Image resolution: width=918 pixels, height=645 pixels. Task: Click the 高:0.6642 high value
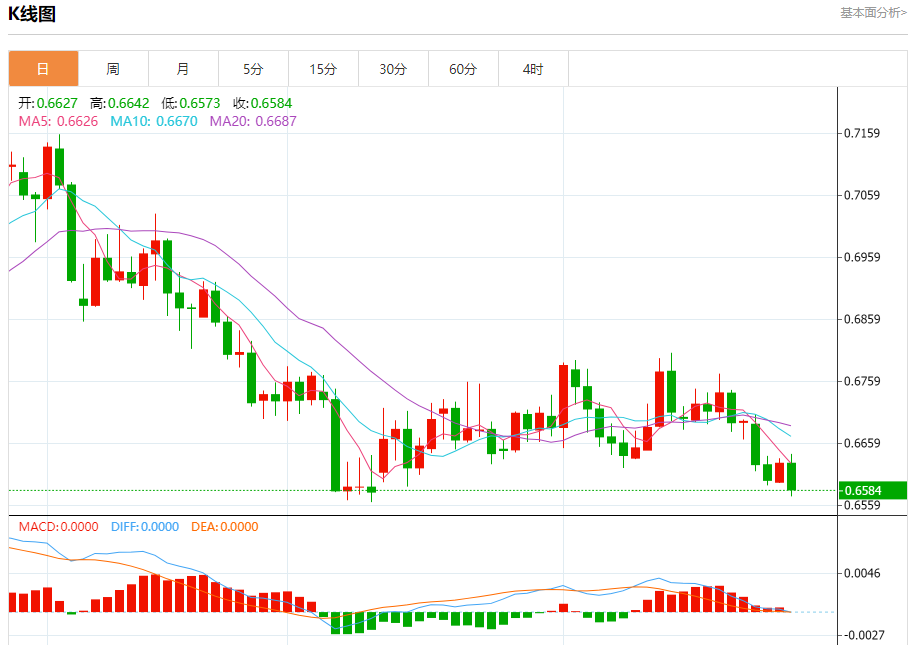click(x=119, y=103)
